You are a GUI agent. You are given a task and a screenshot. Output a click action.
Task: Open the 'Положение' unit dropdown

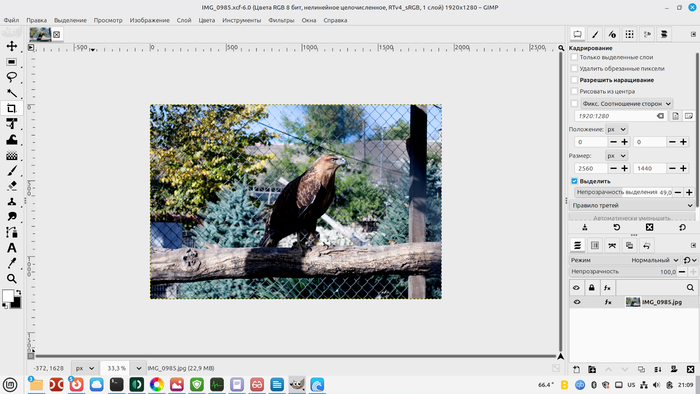point(617,129)
